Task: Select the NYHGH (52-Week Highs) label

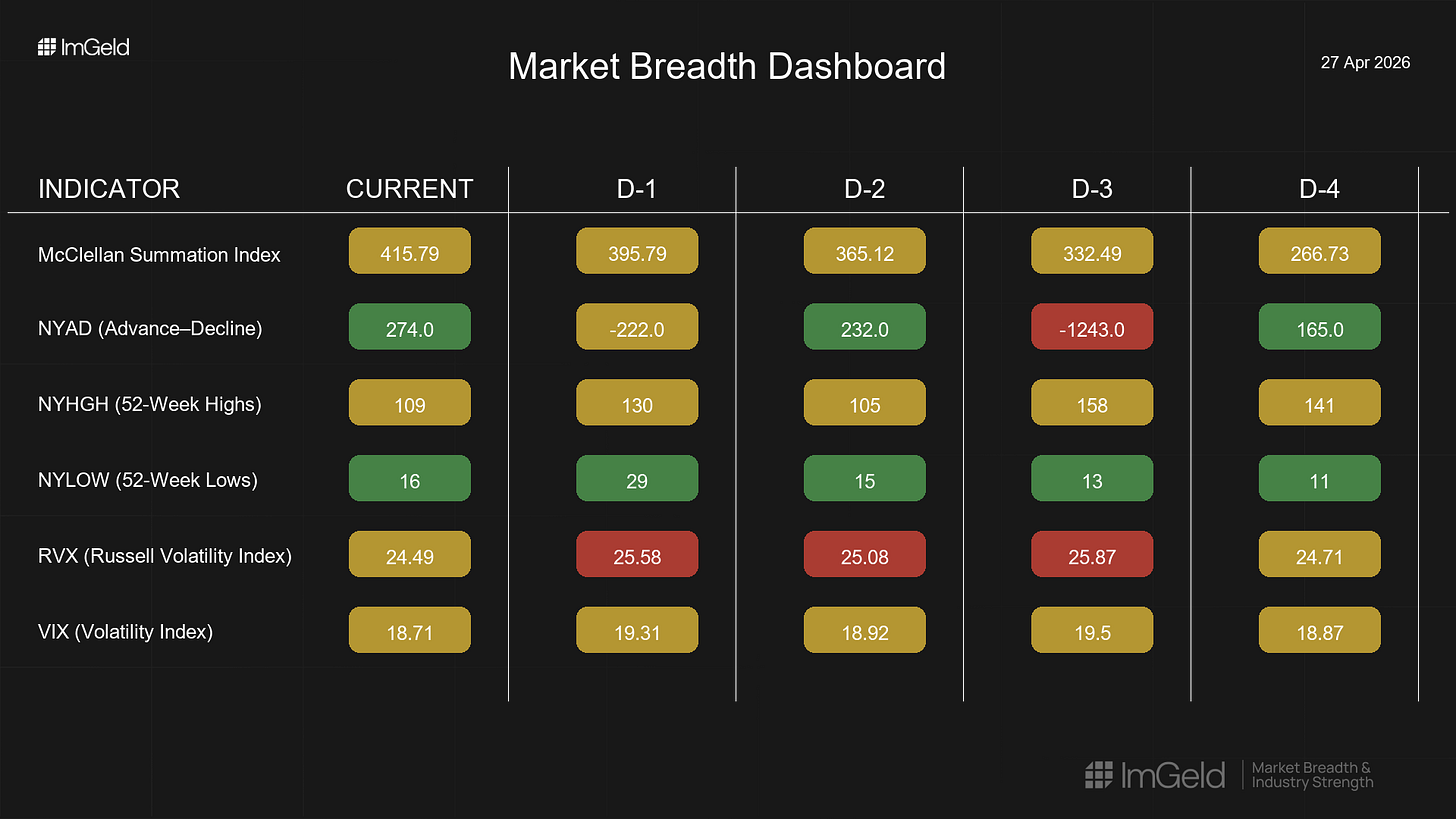Action: point(150,404)
